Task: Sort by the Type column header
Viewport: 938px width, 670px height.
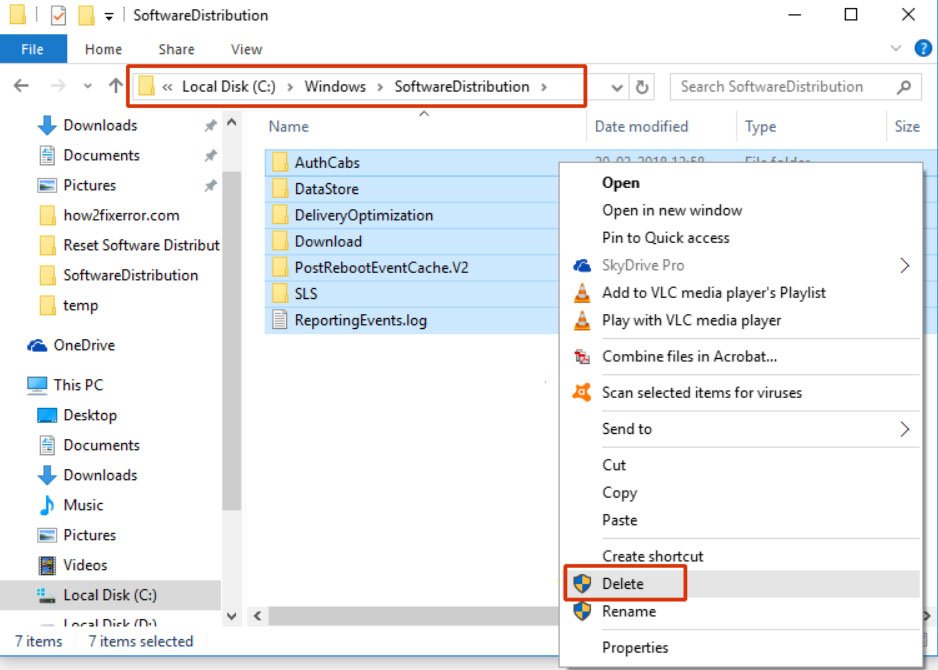Action: [760, 127]
